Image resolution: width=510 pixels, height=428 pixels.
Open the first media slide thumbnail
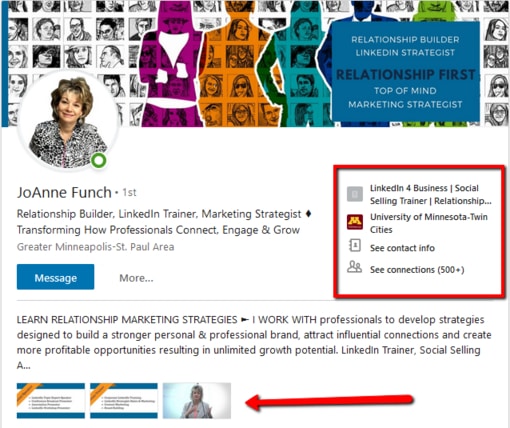[x=51, y=401]
